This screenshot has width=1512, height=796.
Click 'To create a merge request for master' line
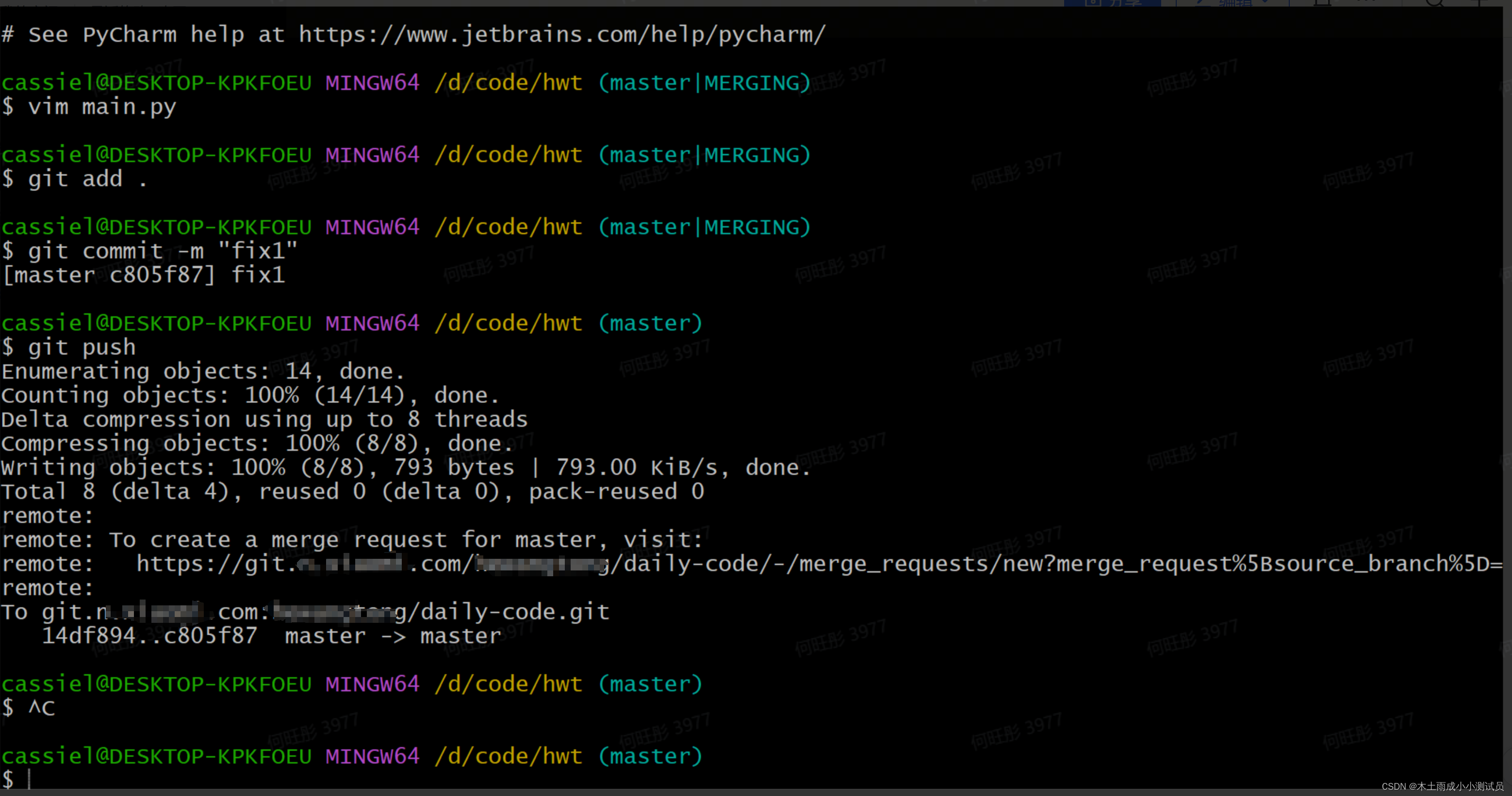coord(352,540)
